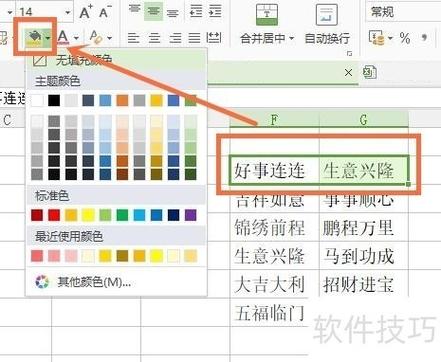Click cell containing 招财进宝
Screen dimensions: 441x362
(x=364, y=284)
